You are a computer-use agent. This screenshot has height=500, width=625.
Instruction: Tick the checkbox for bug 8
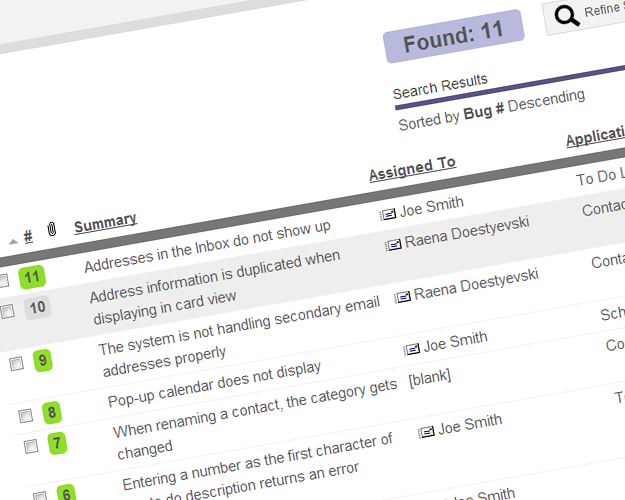click(25, 415)
